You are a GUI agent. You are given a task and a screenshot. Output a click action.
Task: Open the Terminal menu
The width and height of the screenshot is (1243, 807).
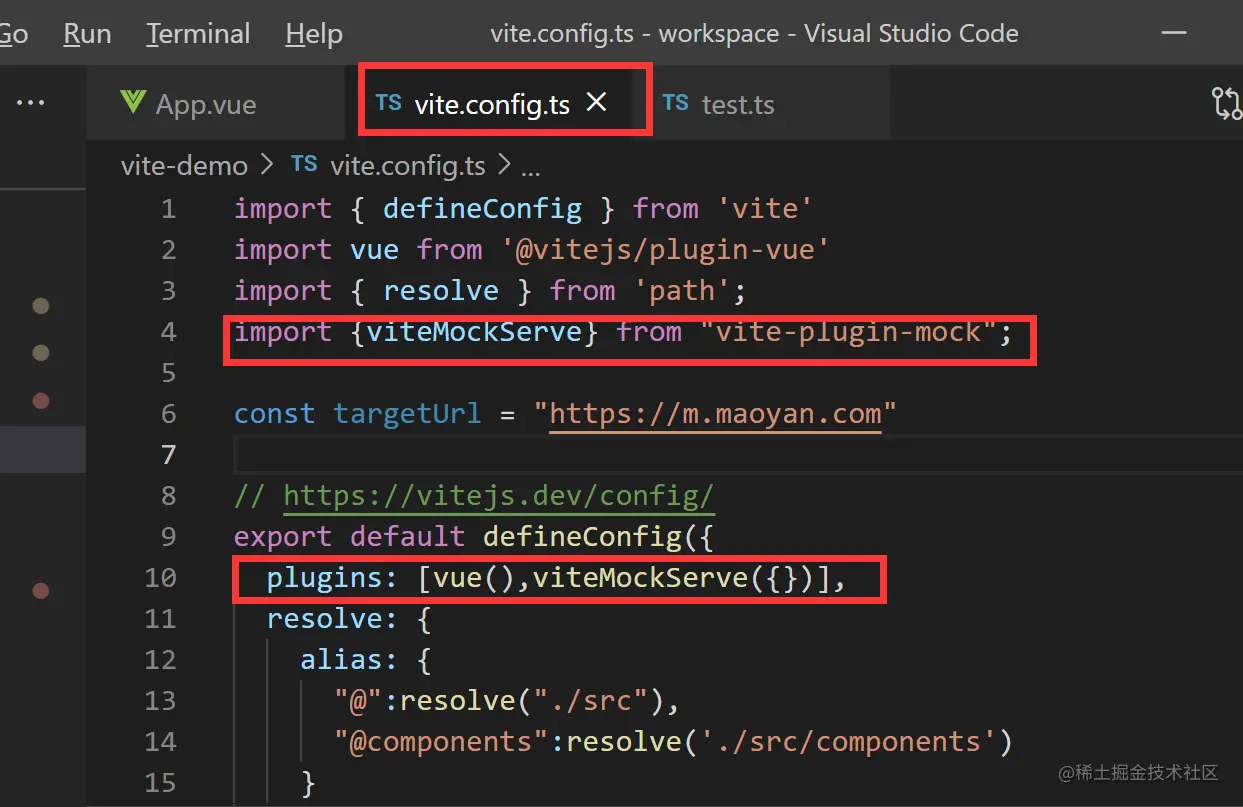[198, 33]
